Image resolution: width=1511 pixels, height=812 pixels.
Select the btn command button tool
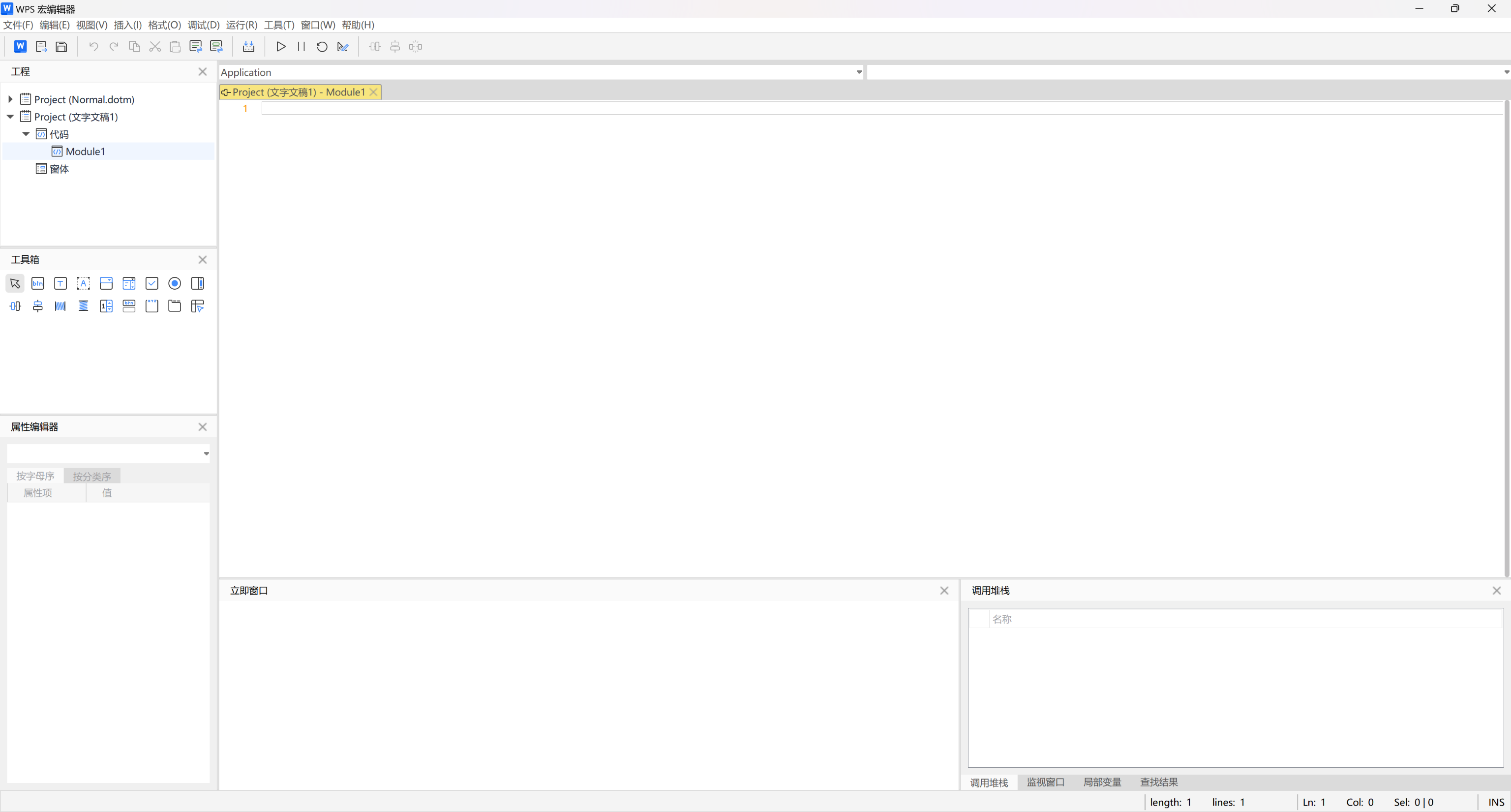coord(37,283)
